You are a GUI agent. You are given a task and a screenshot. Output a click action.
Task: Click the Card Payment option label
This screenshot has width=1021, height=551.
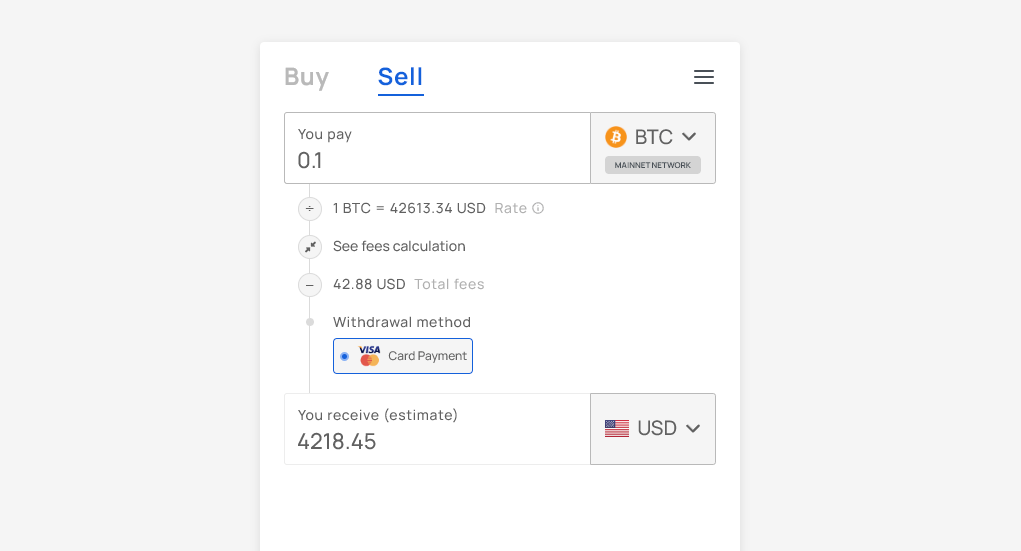(x=427, y=356)
